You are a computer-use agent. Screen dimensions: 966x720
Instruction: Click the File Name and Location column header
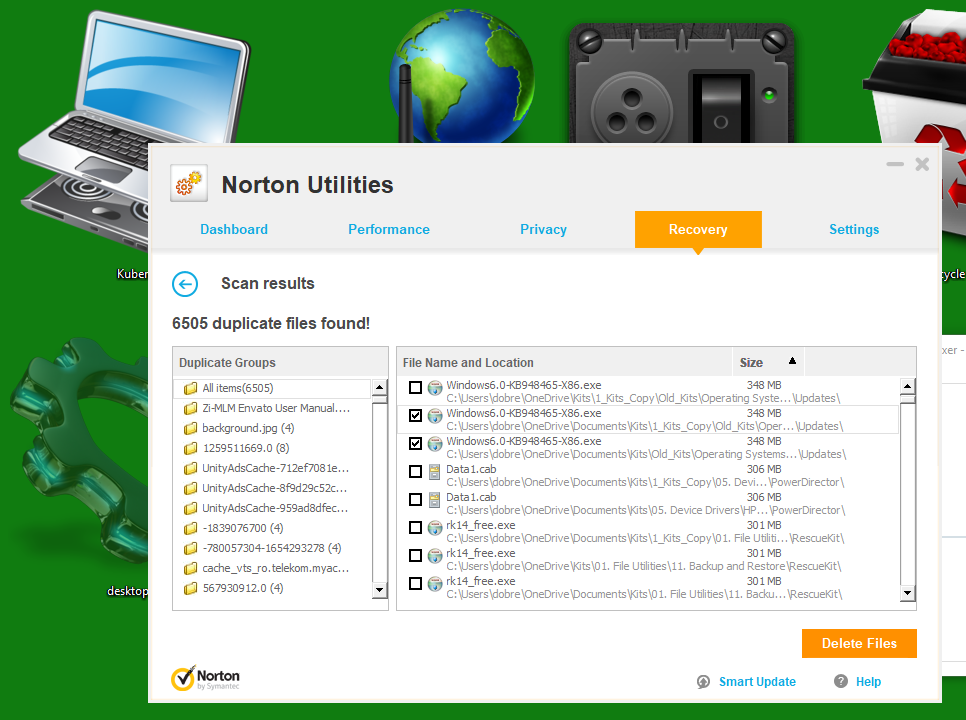564,363
